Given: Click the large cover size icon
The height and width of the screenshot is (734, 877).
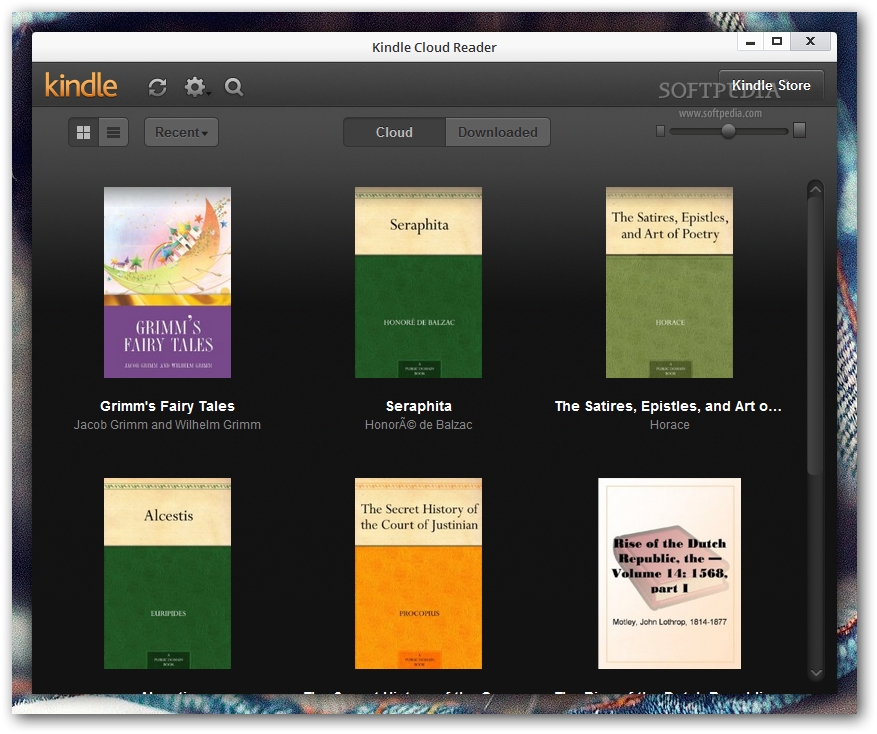Looking at the screenshot, I should point(800,130).
